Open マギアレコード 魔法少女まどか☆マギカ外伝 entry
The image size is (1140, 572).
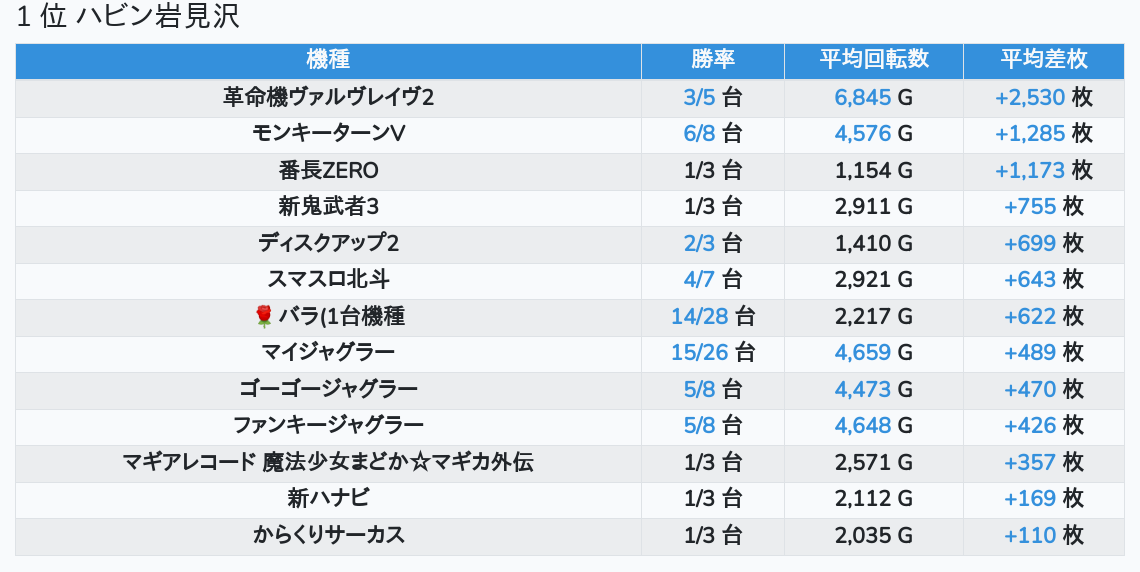pyautogui.click(x=328, y=462)
